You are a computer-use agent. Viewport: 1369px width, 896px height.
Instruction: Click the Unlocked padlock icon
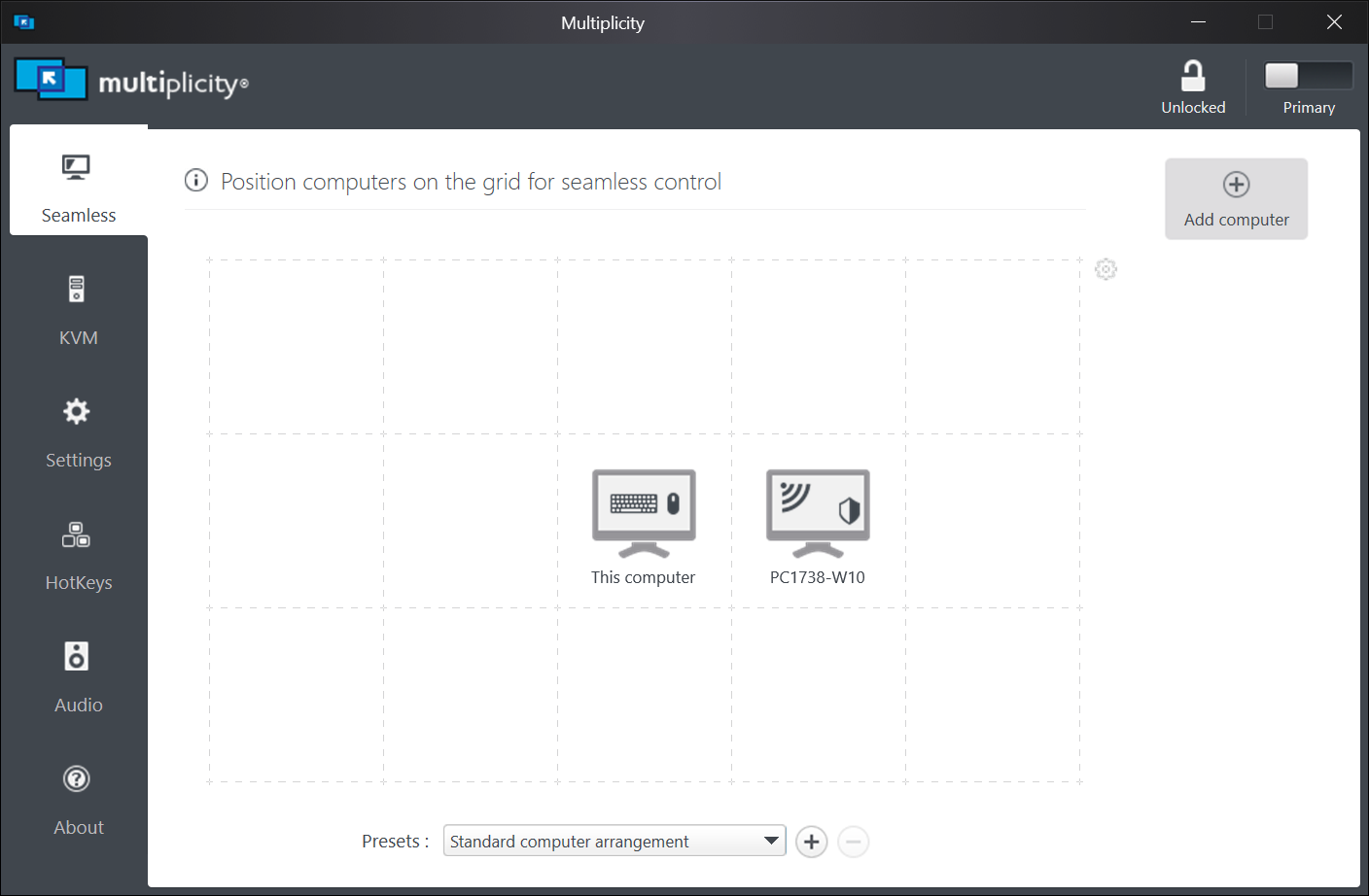[x=1193, y=76]
